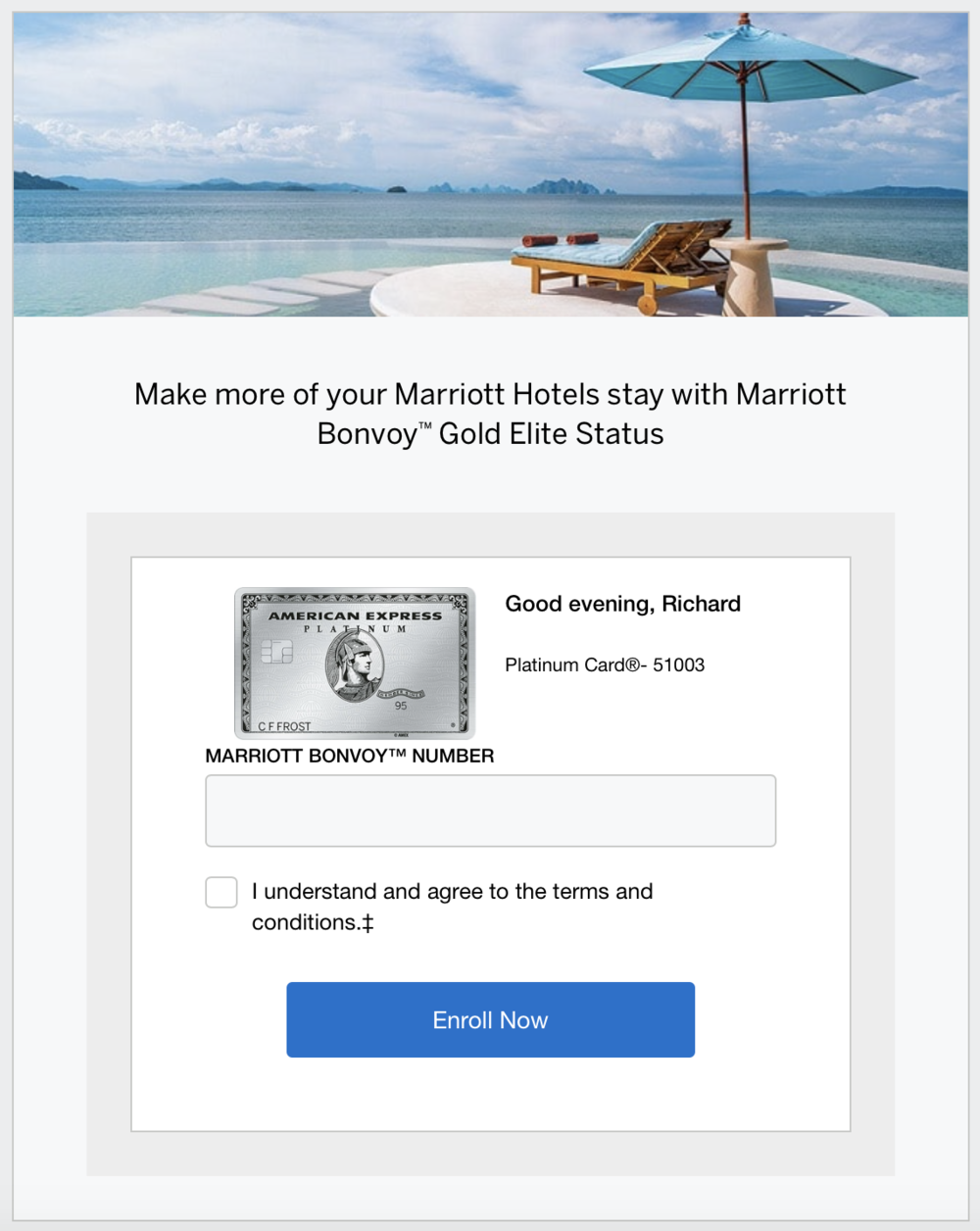Click the "95" year mark on card

tap(401, 706)
